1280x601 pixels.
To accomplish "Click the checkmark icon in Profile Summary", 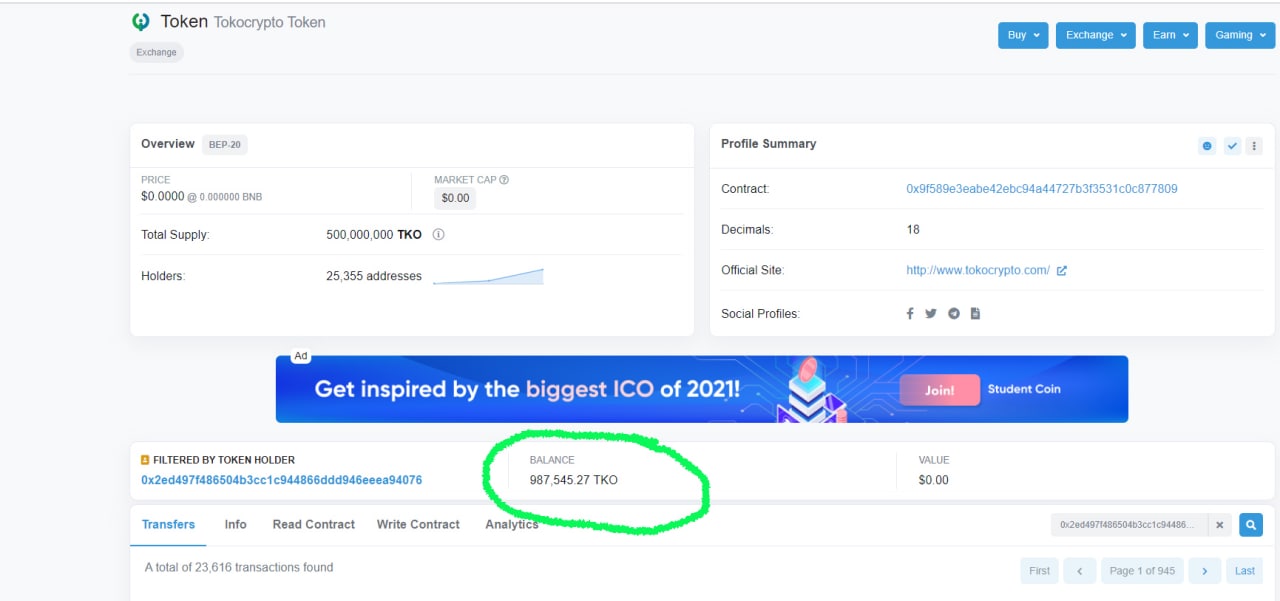I will click(1232, 146).
